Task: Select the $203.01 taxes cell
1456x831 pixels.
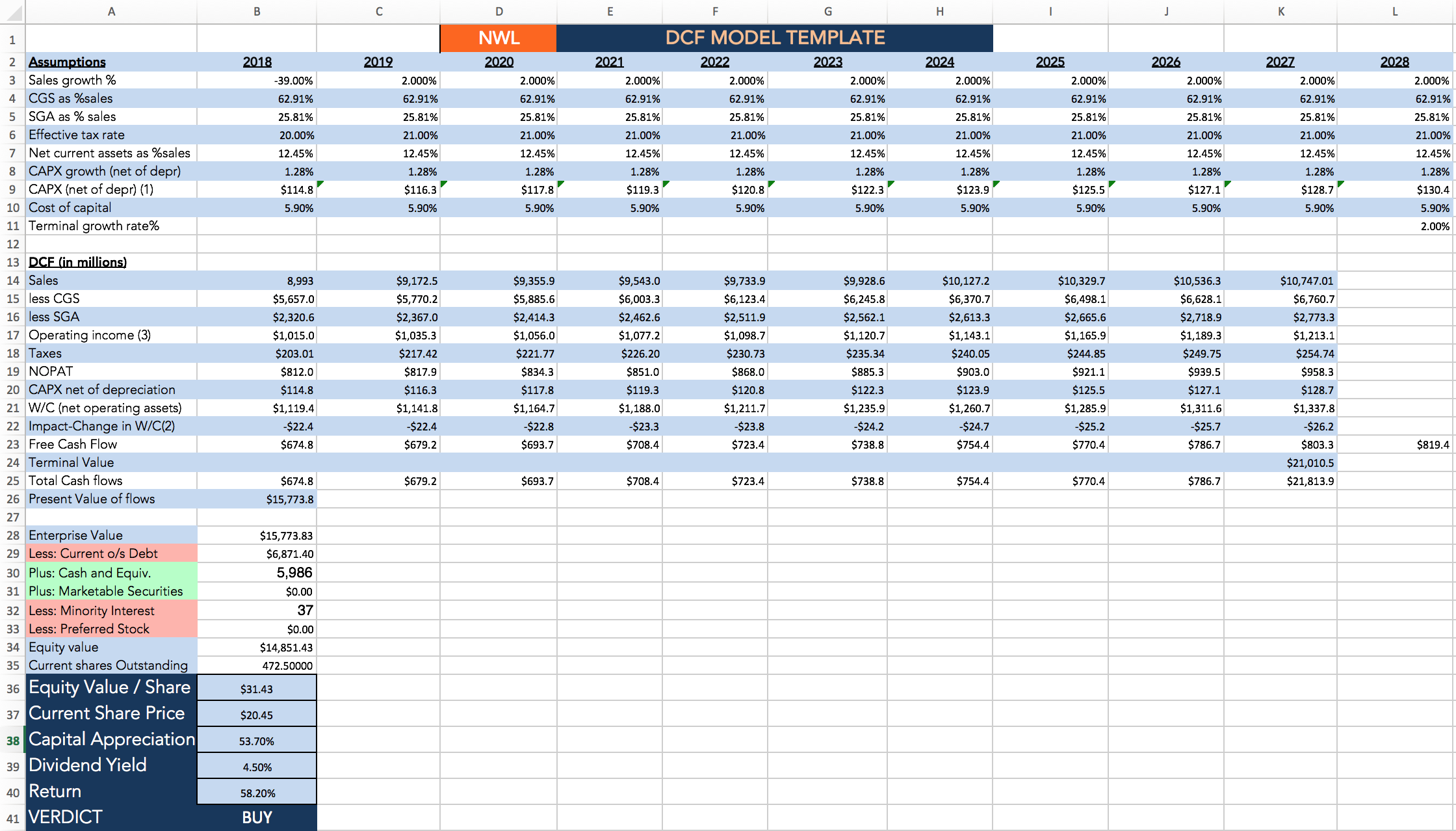Action: [x=257, y=354]
